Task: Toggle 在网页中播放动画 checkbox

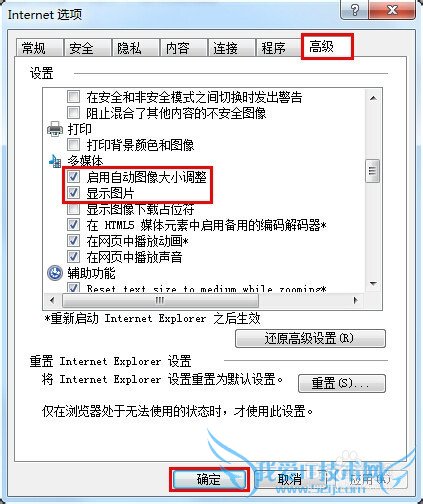Action: pyautogui.click(x=73, y=241)
